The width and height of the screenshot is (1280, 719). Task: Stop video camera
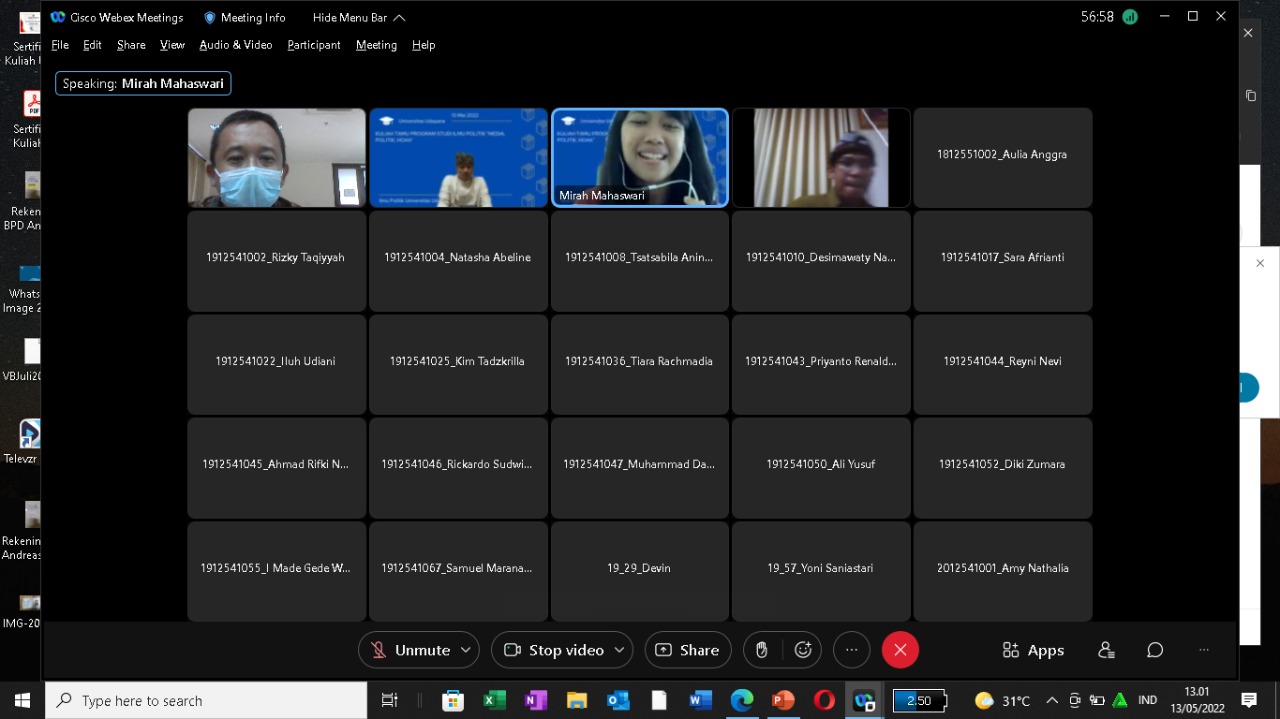coord(555,650)
